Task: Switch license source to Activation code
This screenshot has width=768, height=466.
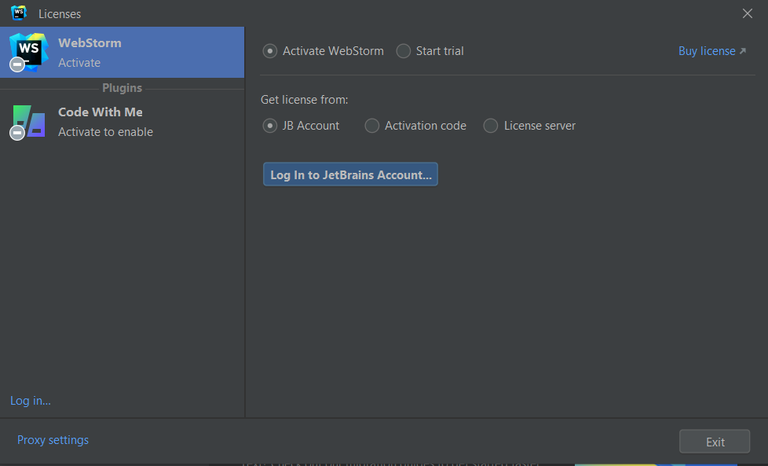Action: tap(372, 126)
